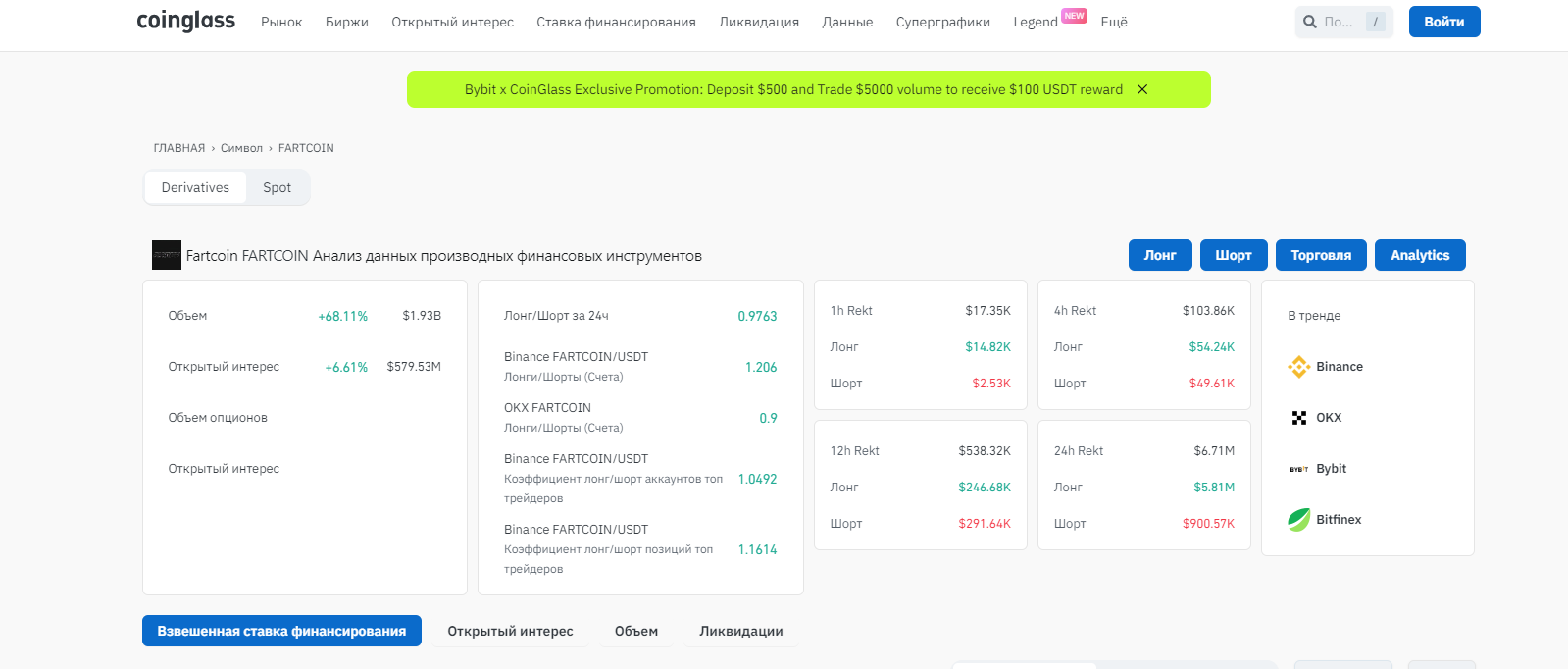Image resolution: width=1568 pixels, height=669 pixels.
Task: Click the NEW badge beside Legend
Action: click(x=1075, y=16)
